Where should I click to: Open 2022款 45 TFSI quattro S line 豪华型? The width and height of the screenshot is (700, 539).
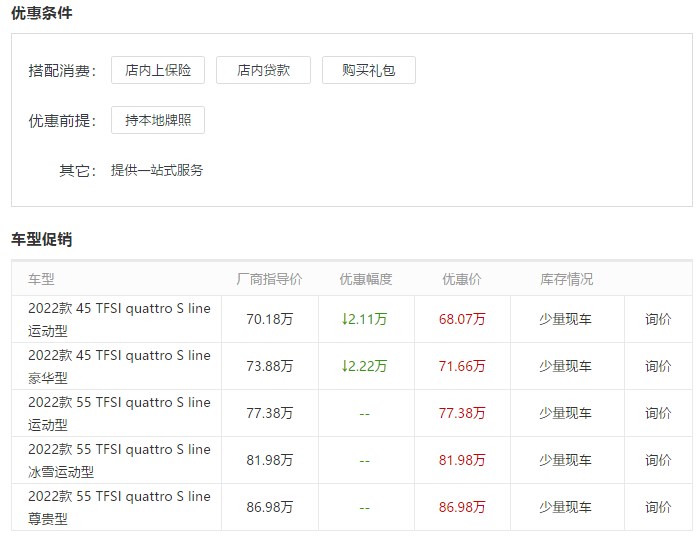tap(119, 367)
